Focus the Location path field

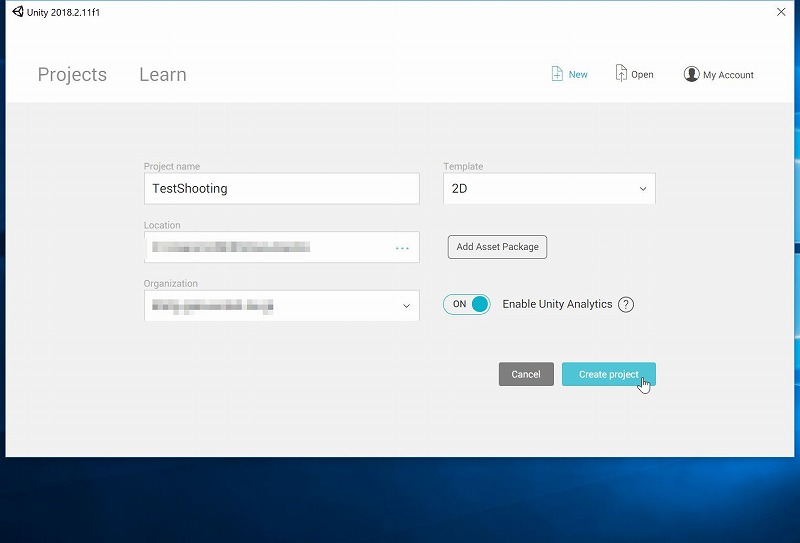pyautogui.click(x=282, y=247)
